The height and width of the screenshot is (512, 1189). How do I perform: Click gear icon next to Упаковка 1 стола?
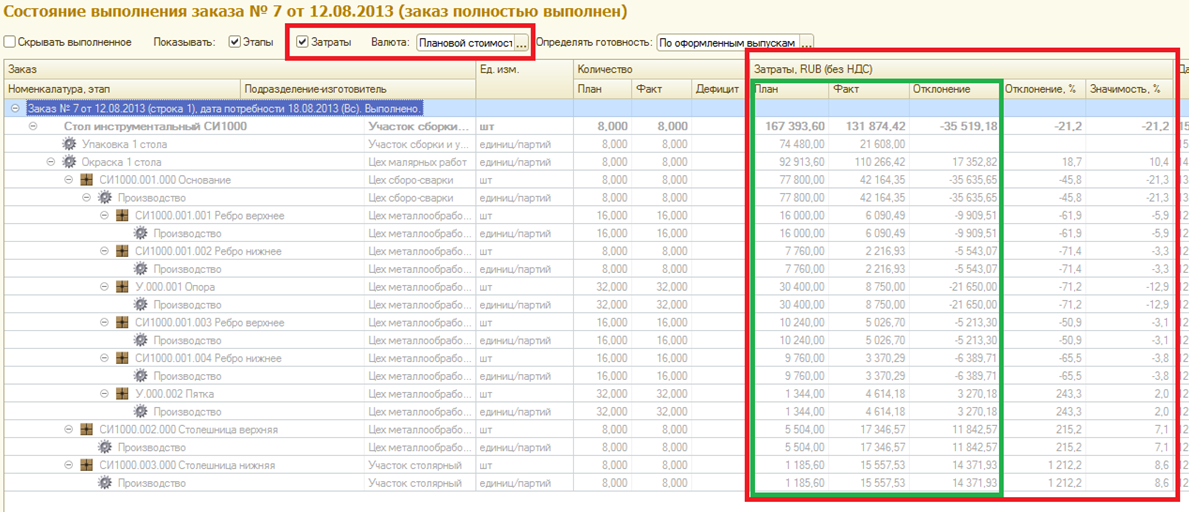point(70,144)
